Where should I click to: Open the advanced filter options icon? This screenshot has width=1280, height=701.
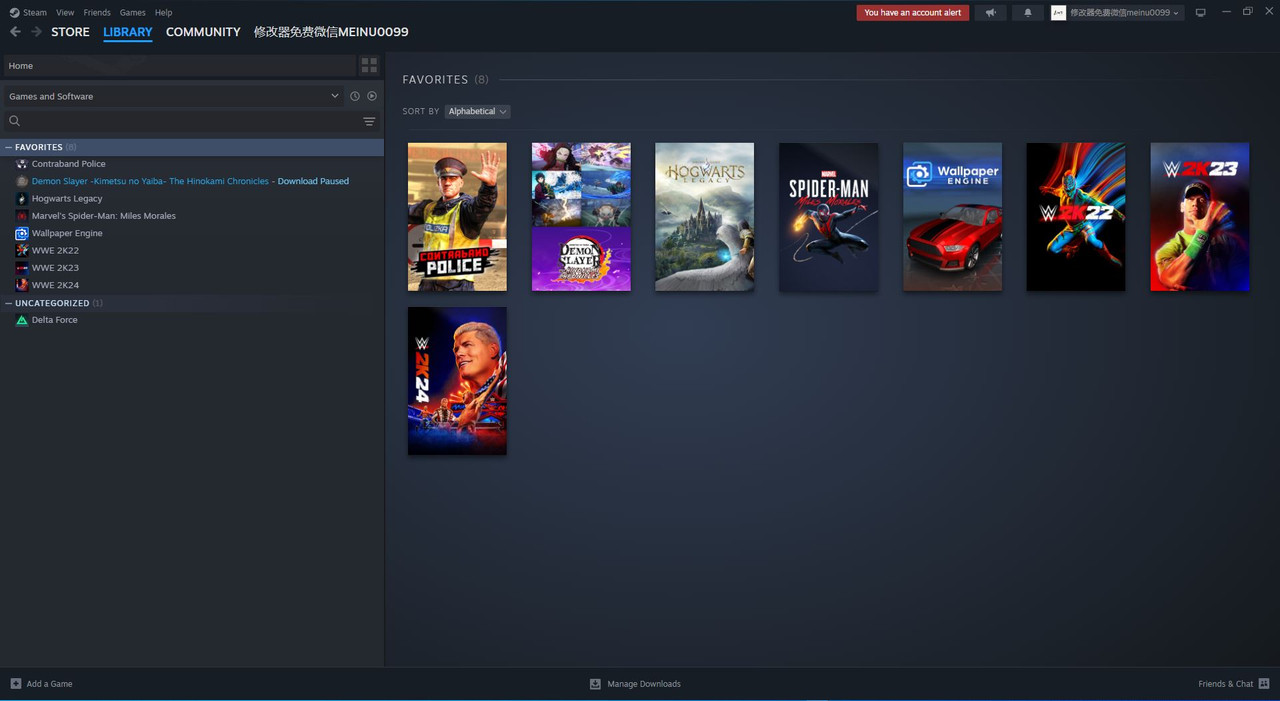tap(369, 121)
